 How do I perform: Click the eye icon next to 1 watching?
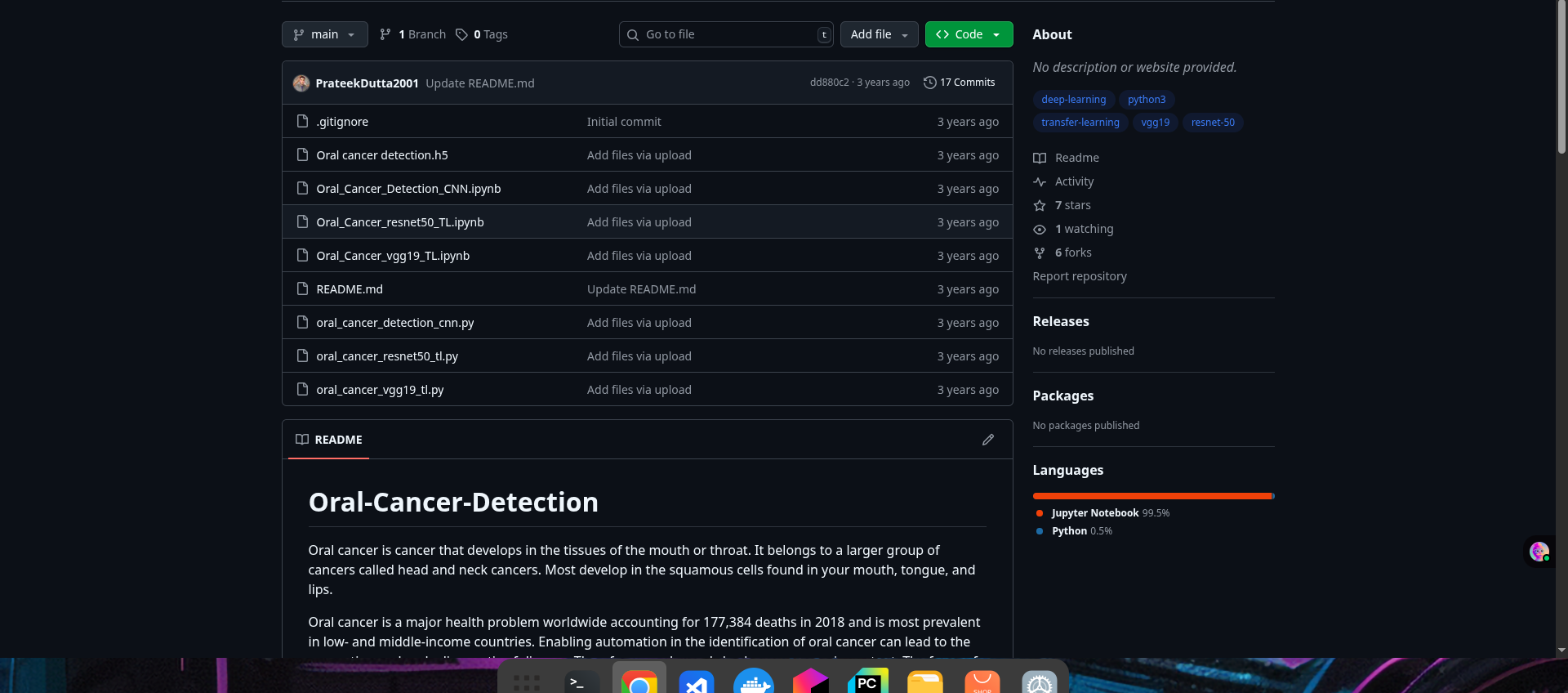tap(1040, 230)
